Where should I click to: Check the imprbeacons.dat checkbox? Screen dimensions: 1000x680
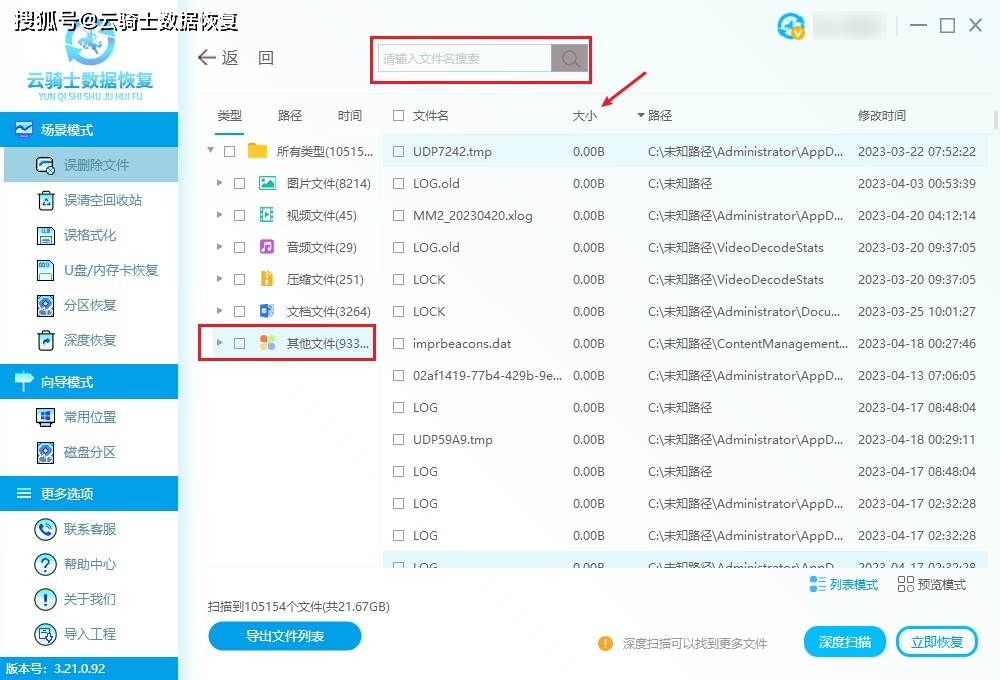point(399,344)
